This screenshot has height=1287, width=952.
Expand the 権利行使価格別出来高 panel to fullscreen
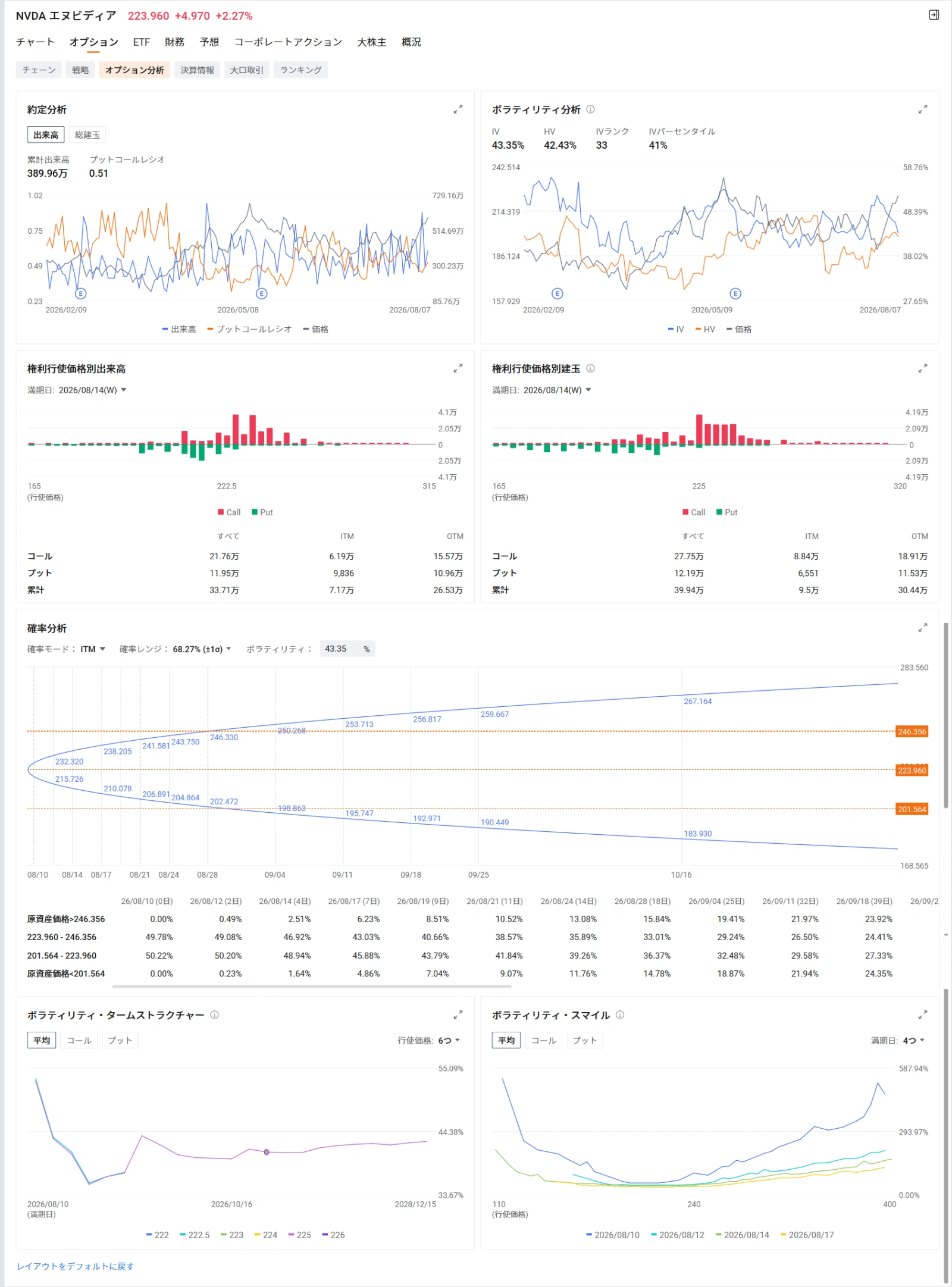point(458,369)
